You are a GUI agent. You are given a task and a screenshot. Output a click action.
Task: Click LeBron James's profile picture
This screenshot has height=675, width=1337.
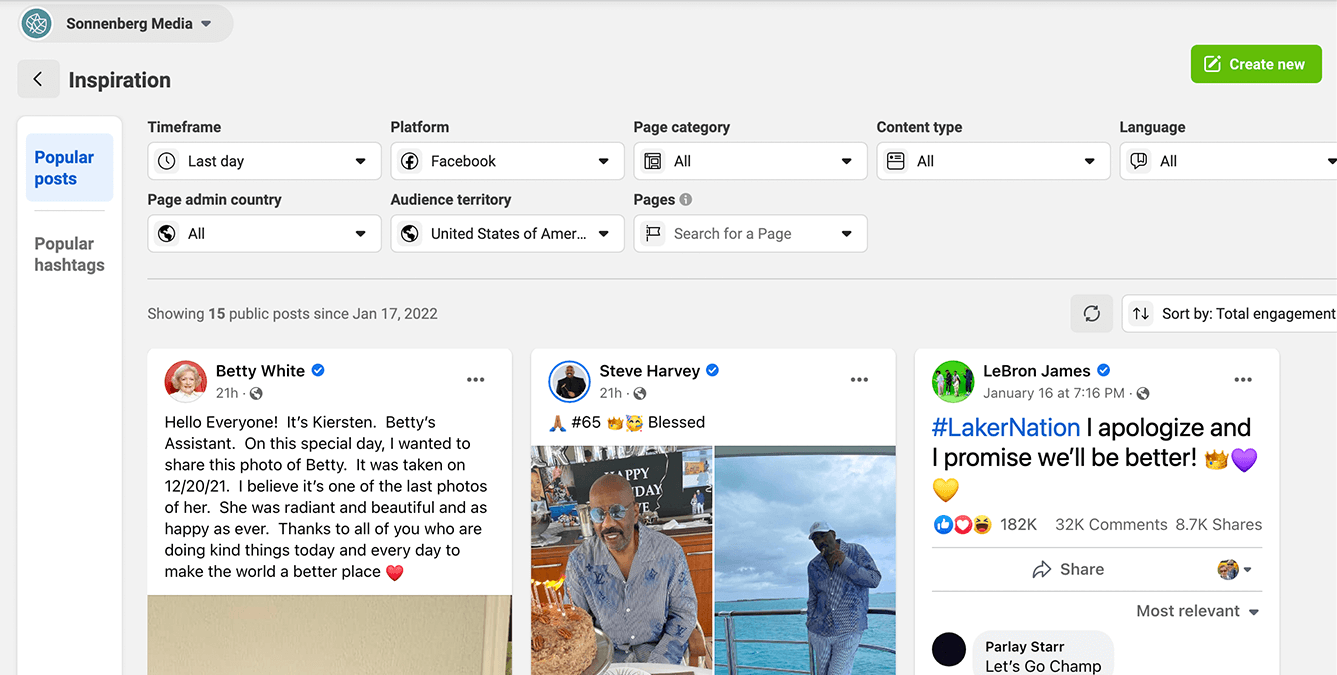coord(953,381)
